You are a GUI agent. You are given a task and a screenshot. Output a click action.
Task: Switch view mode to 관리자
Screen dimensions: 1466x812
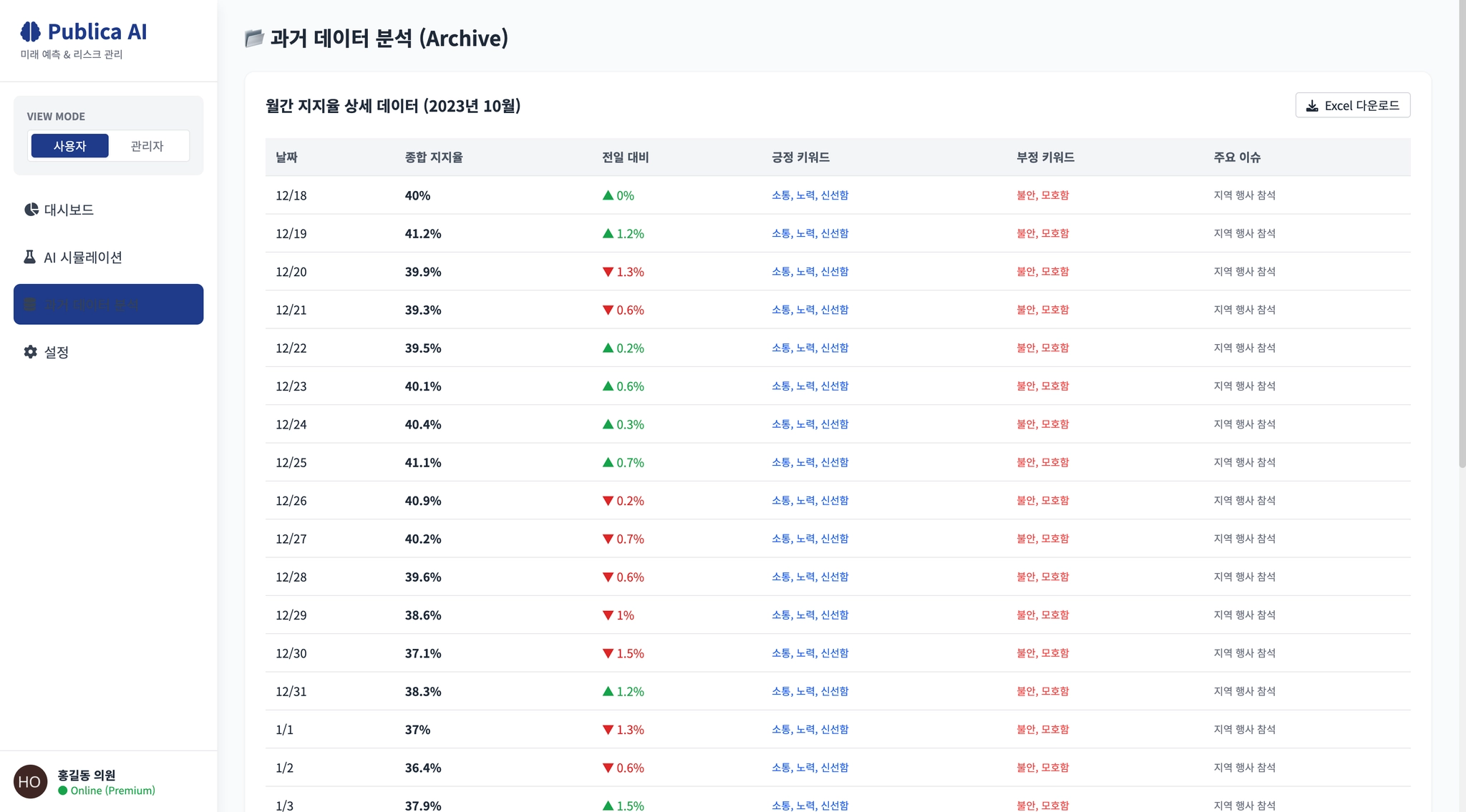coord(147,146)
